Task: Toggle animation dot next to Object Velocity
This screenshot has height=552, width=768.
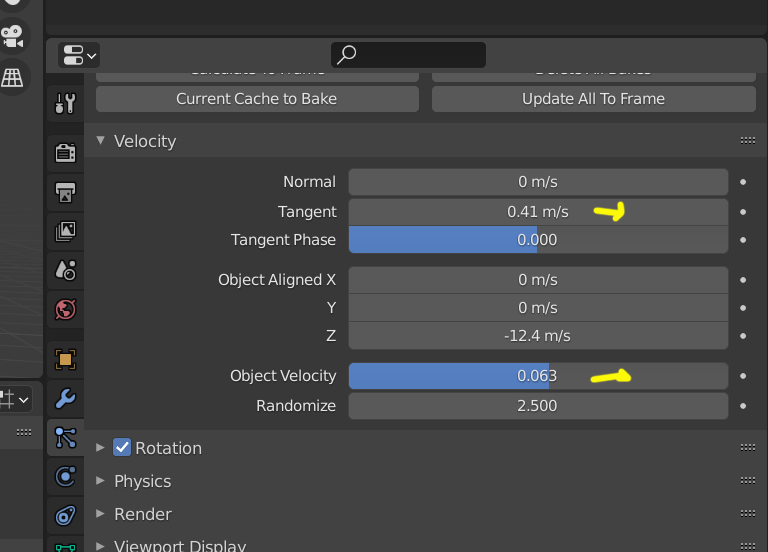Action: coord(743,376)
